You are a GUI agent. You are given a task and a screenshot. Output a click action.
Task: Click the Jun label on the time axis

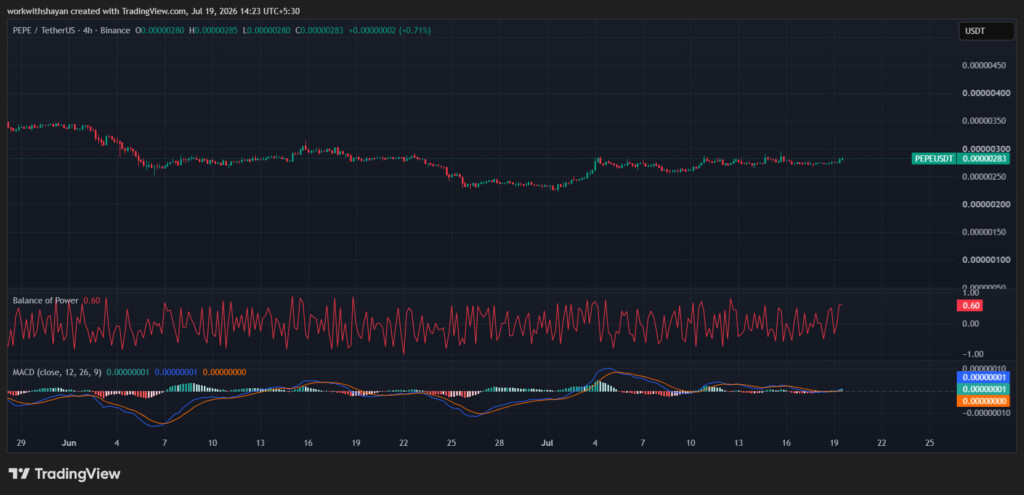pos(69,443)
